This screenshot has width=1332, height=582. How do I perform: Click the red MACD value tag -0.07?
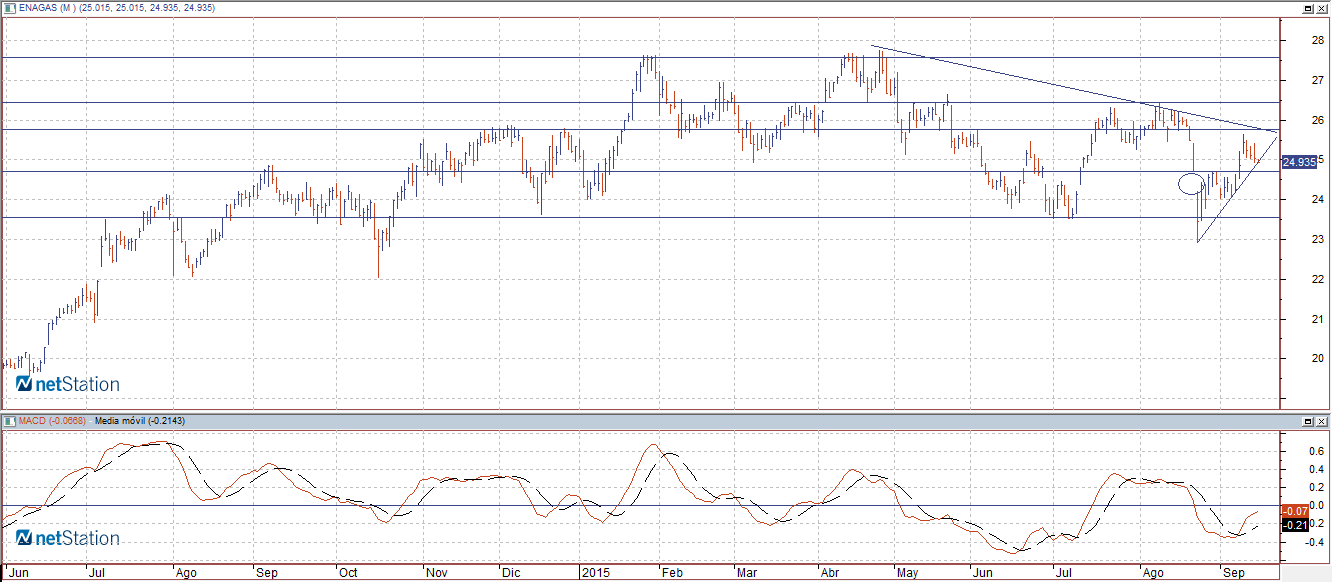(1295, 511)
